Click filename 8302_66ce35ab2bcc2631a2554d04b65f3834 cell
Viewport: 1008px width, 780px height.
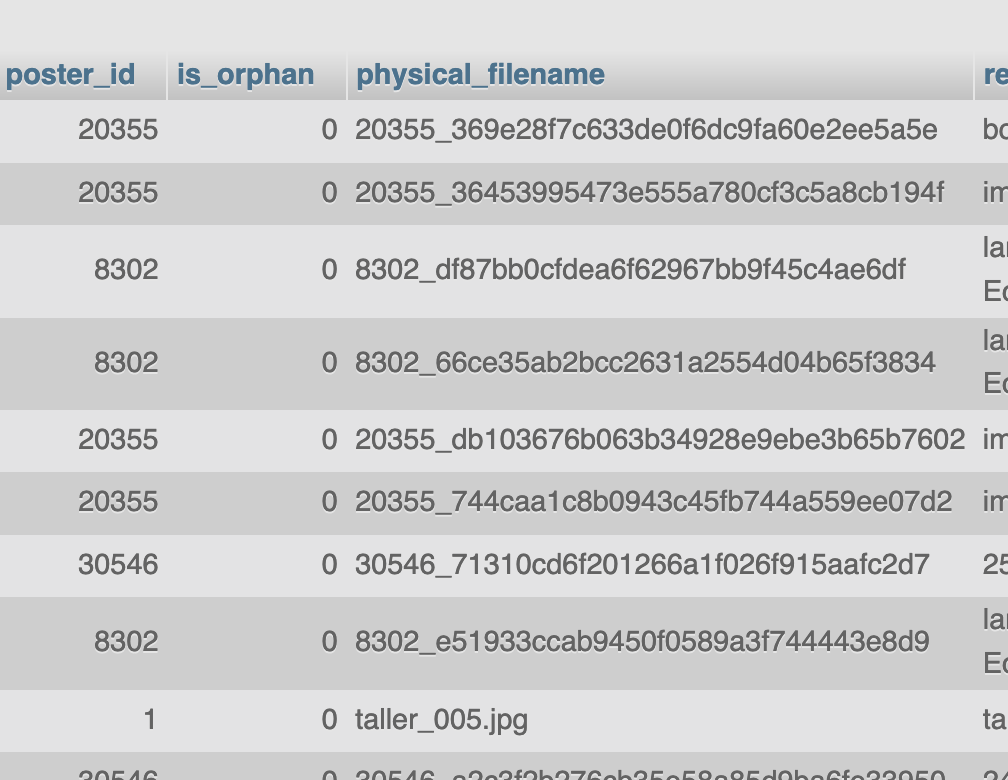point(645,362)
